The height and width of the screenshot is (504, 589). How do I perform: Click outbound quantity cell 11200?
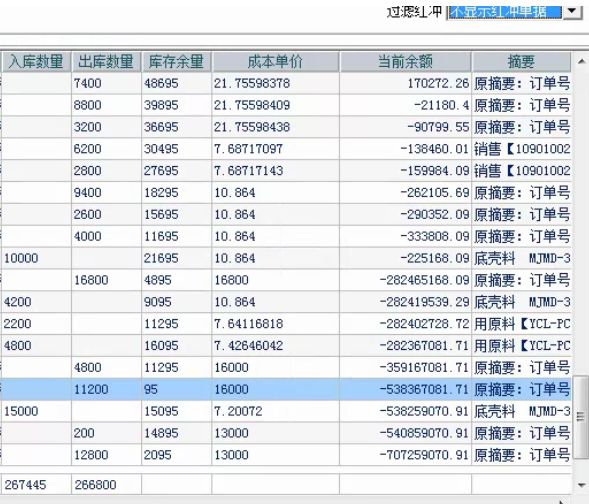[106, 389]
